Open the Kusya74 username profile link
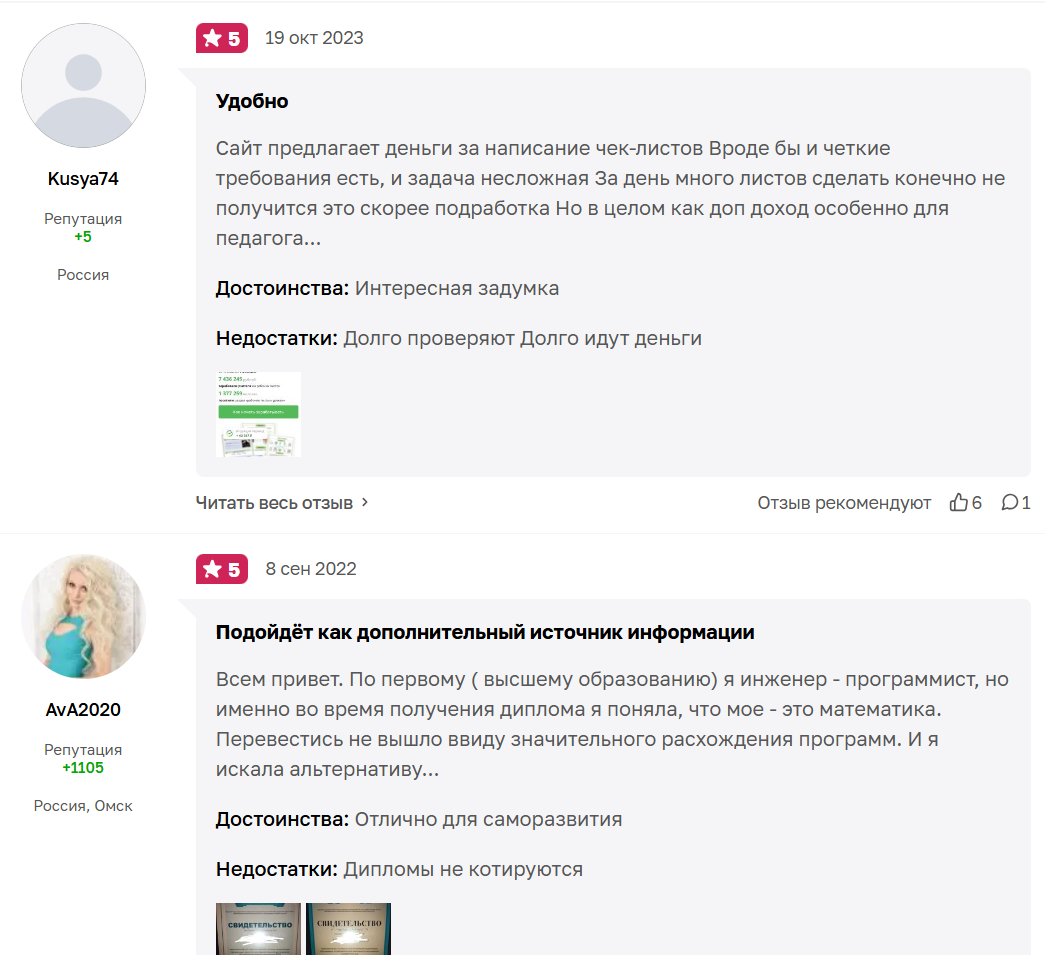This screenshot has height=955, width=1045. [83, 179]
